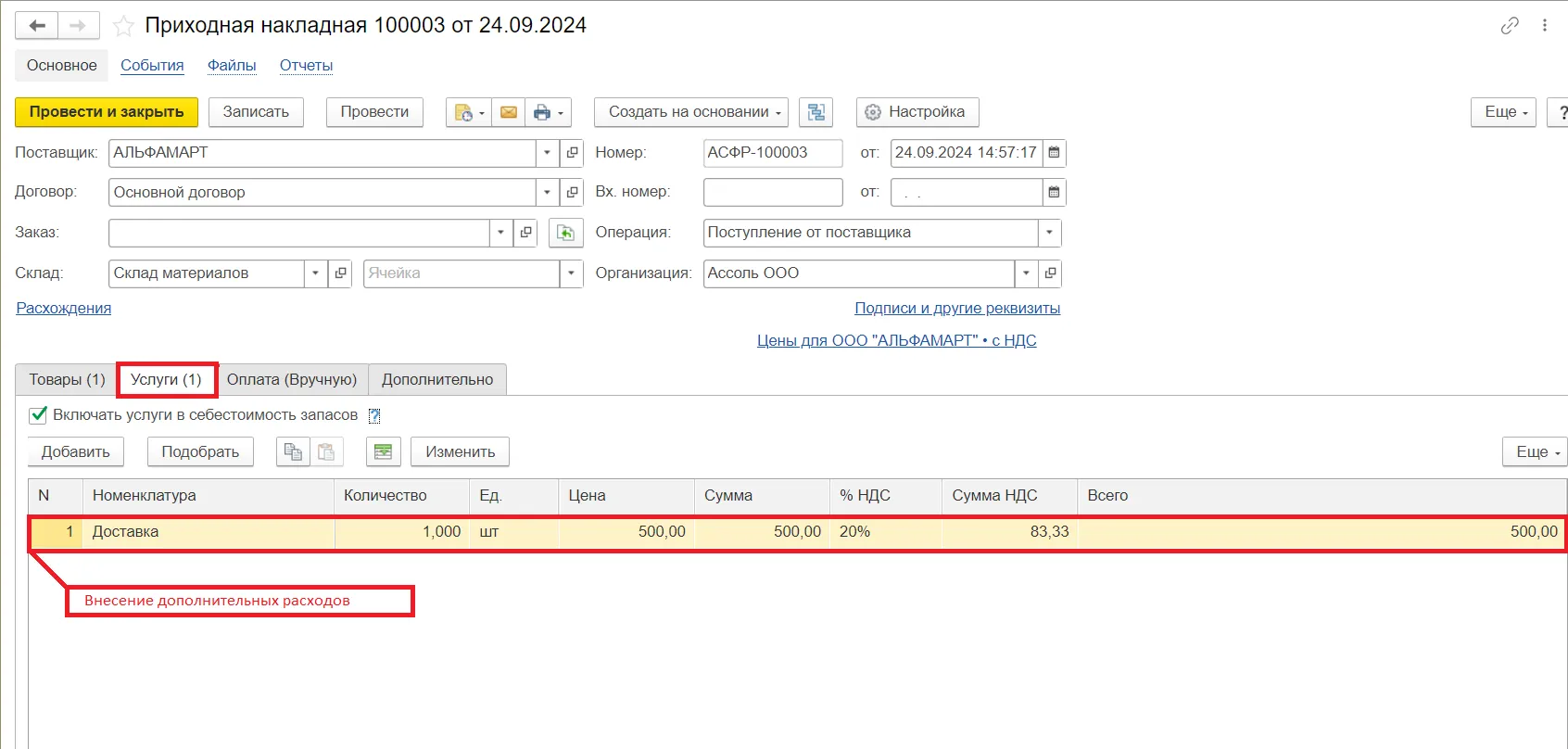Add document to favorites with star icon
Image resolution: width=1568 pixels, height=749 pixels.
122,26
